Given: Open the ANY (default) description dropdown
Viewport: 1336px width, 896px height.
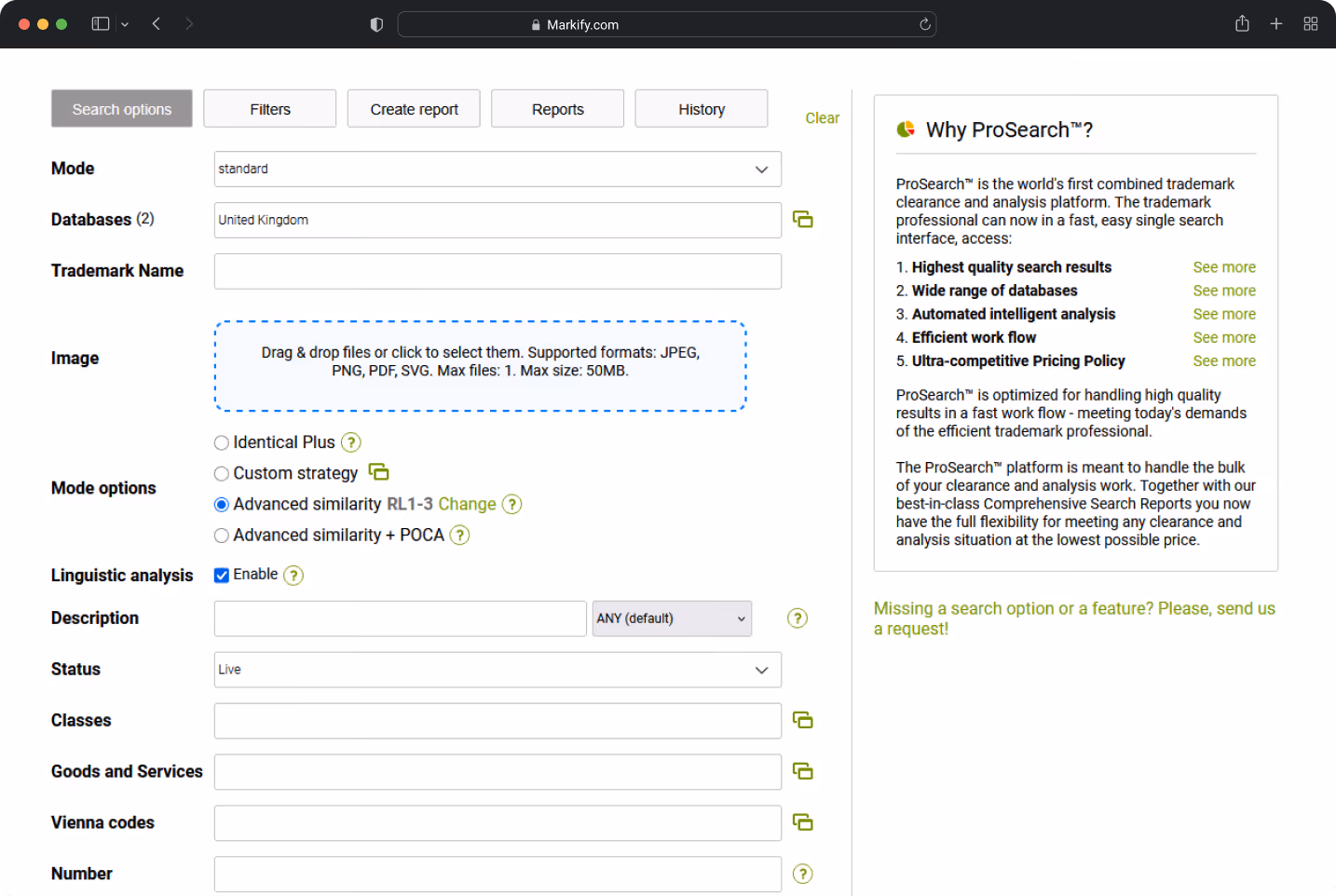Looking at the screenshot, I should pyautogui.click(x=672, y=618).
